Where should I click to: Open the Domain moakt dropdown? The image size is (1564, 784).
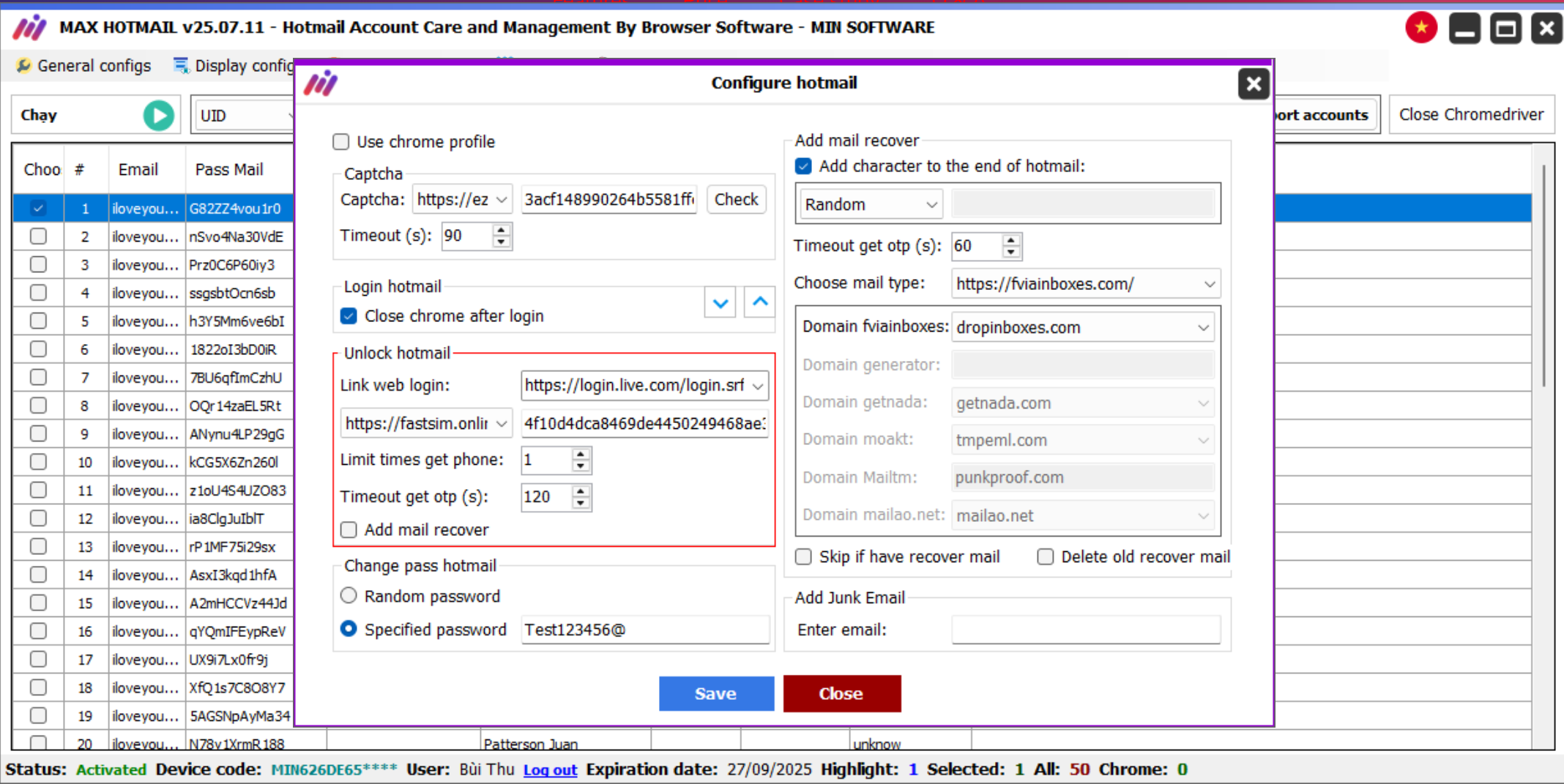point(1083,441)
